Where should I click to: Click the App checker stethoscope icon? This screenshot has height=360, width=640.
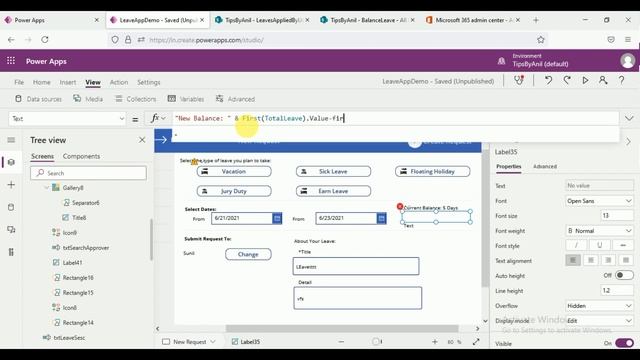pos(519,80)
